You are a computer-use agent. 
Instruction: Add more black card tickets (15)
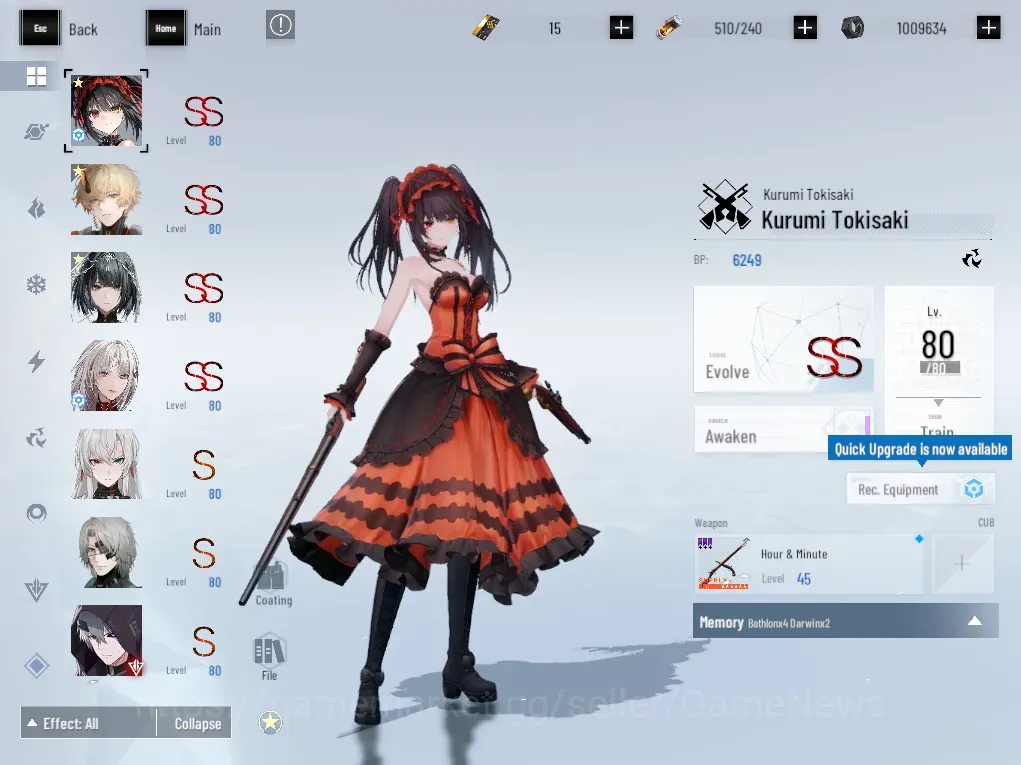coord(621,27)
